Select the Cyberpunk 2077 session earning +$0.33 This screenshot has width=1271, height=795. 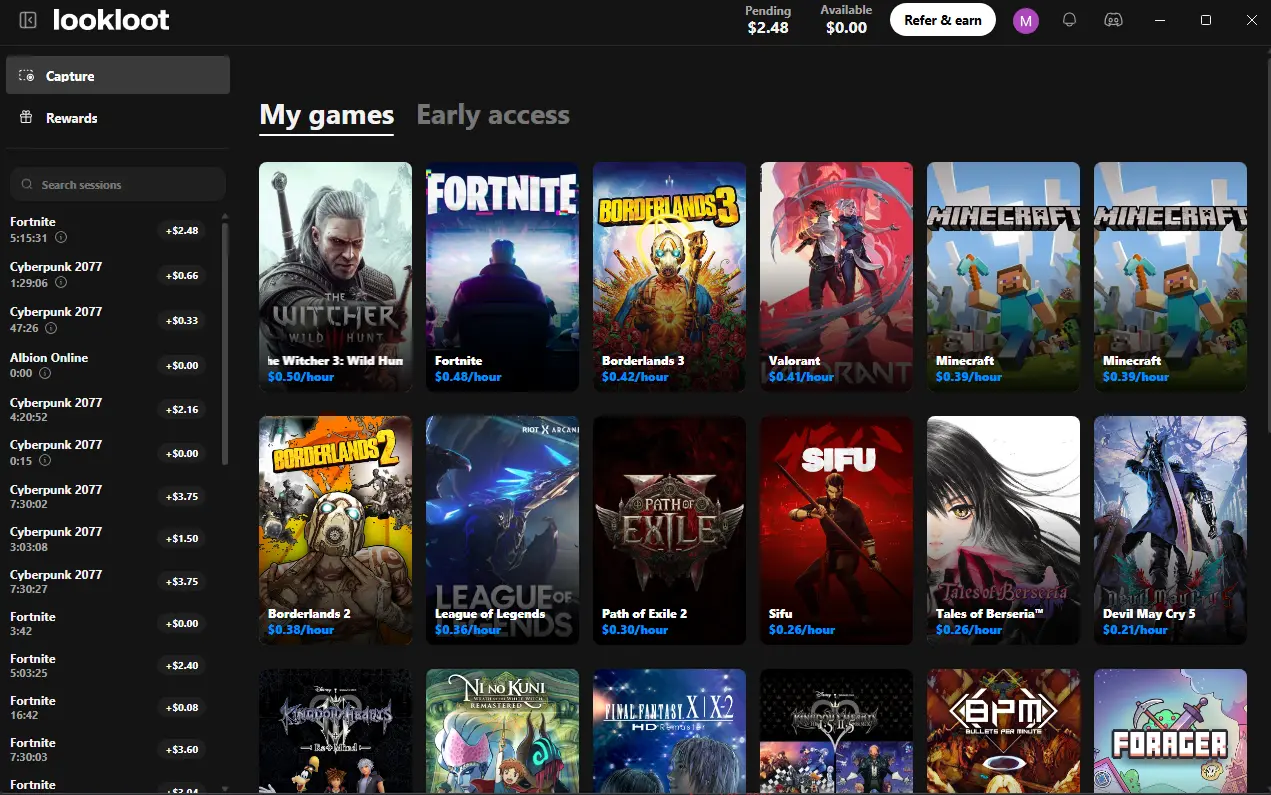pos(108,320)
